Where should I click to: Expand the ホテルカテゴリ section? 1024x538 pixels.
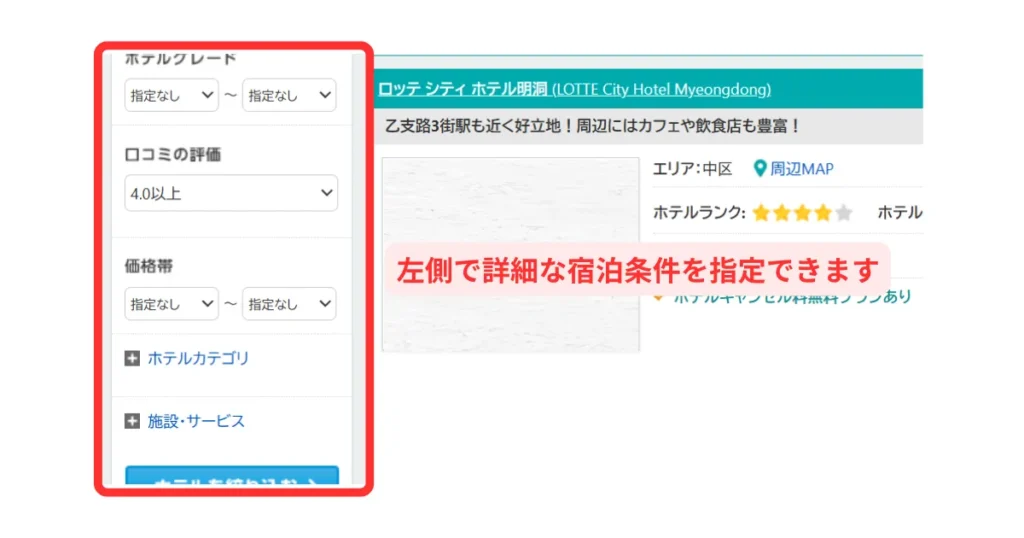click(198, 358)
